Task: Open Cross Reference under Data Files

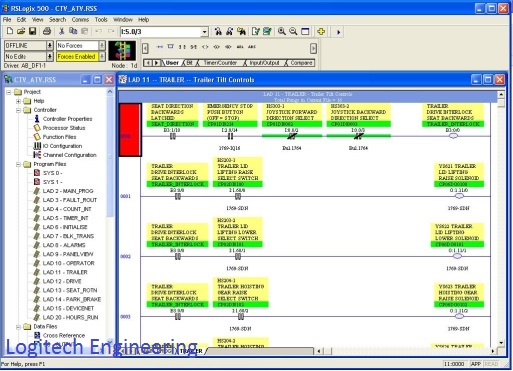Action: tap(64, 336)
